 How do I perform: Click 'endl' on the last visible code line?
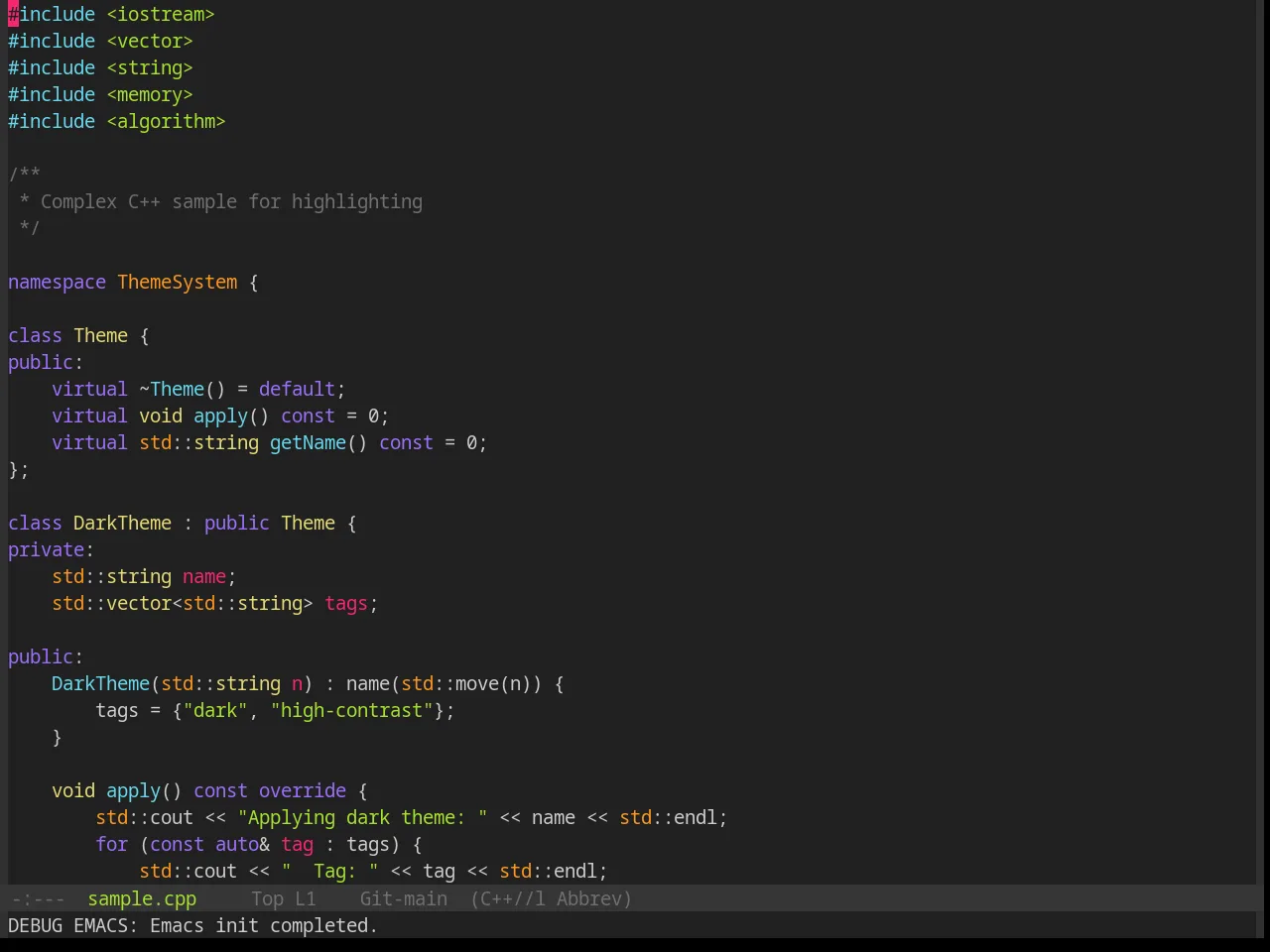pos(575,871)
